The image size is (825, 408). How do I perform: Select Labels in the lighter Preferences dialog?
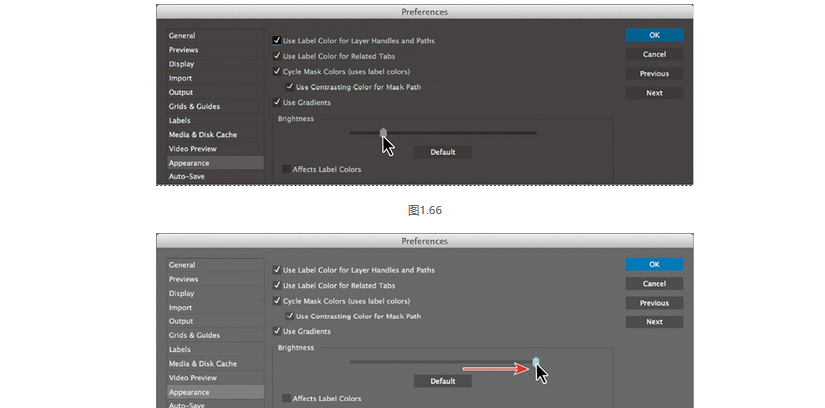click(x=215, y=350)
